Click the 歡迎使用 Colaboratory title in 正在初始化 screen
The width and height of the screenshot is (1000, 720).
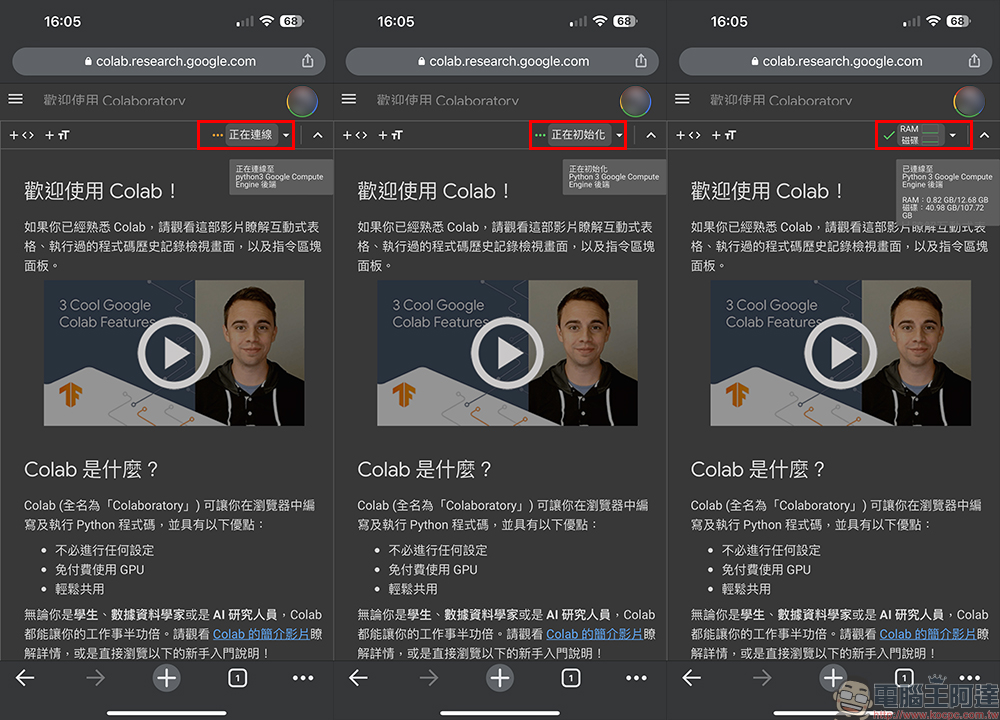click(448, 100)
